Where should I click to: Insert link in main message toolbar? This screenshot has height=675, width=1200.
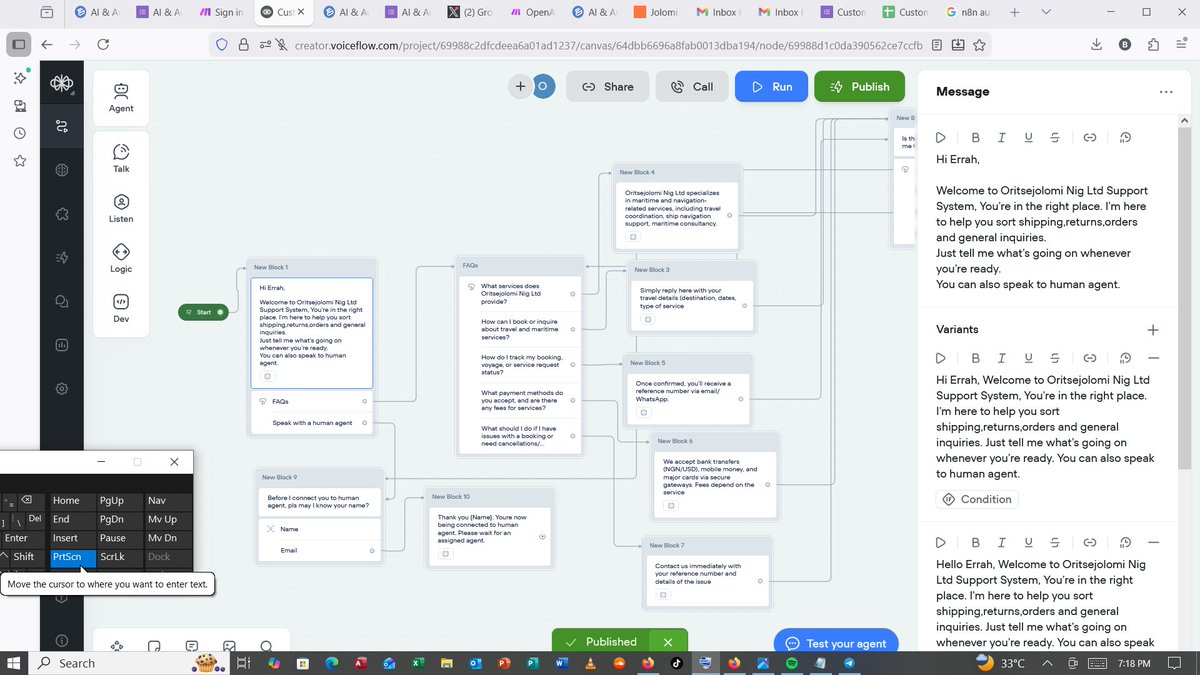tap(1090, 137)
